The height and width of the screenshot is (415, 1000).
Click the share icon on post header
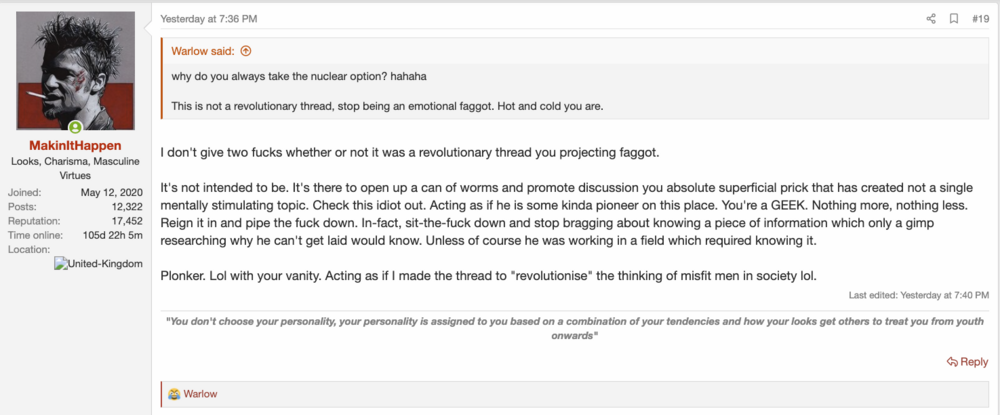930,19
